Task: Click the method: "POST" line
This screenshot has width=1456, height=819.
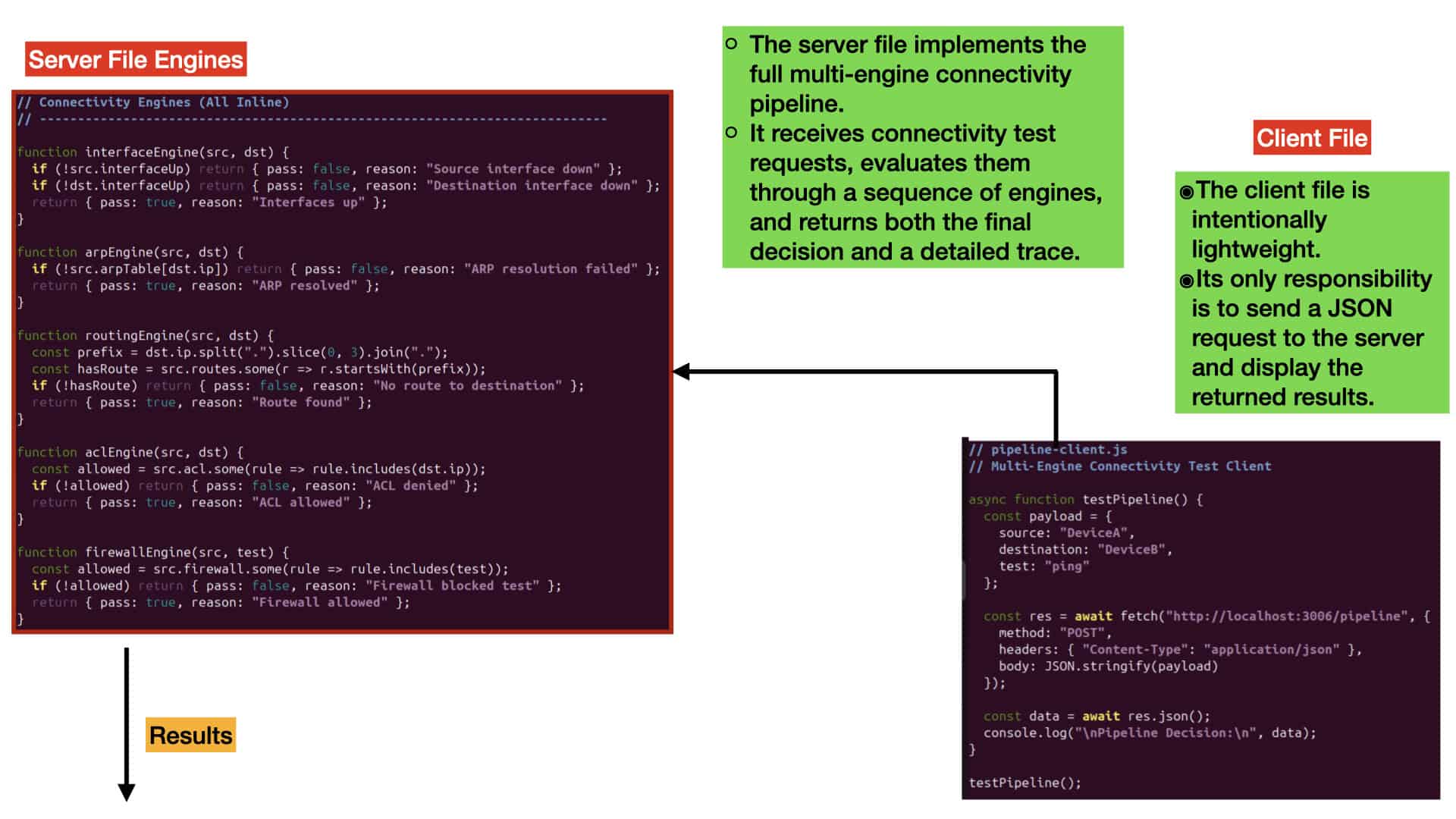Action: click(x=1056, y=633)
